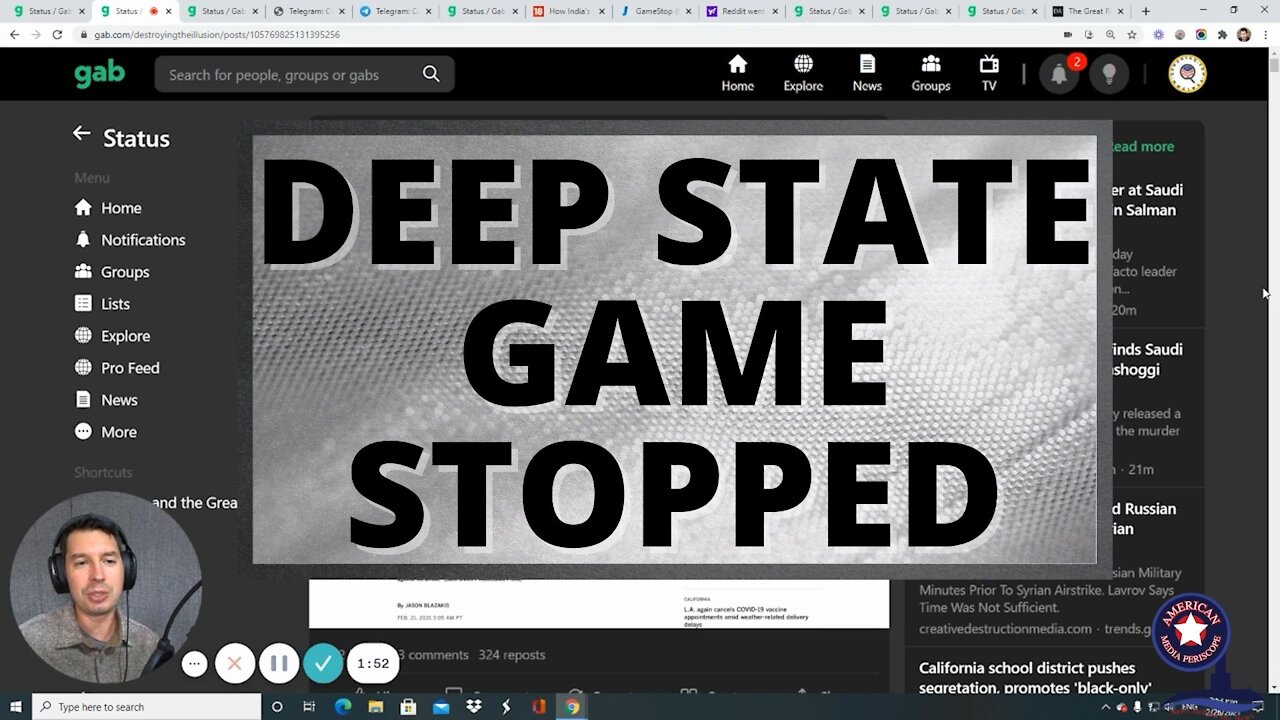Click the search magnifier icon in Gab header
Image resolution: width=1280 pixels, height=720 pixels.
click(x=431, y=74)
